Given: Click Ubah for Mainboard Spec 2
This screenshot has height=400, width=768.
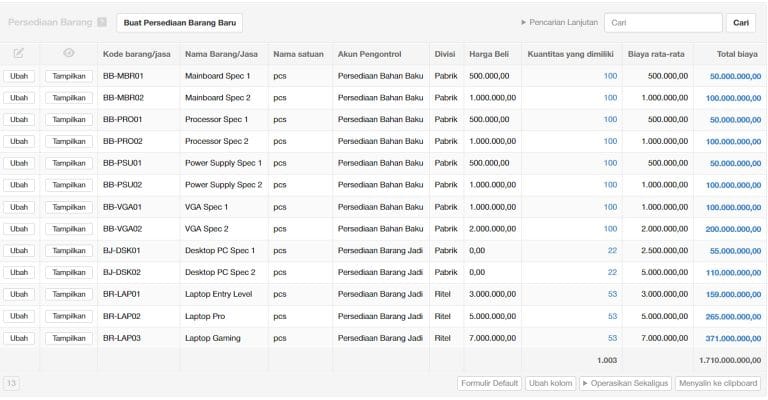Looking at the screenshot, I should (19, 97).
